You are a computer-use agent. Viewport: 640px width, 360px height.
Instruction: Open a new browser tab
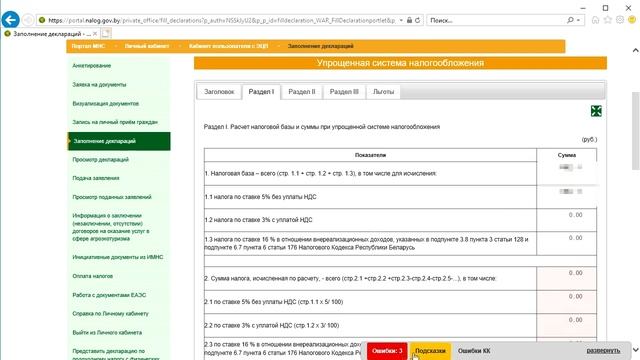point(106,33)
